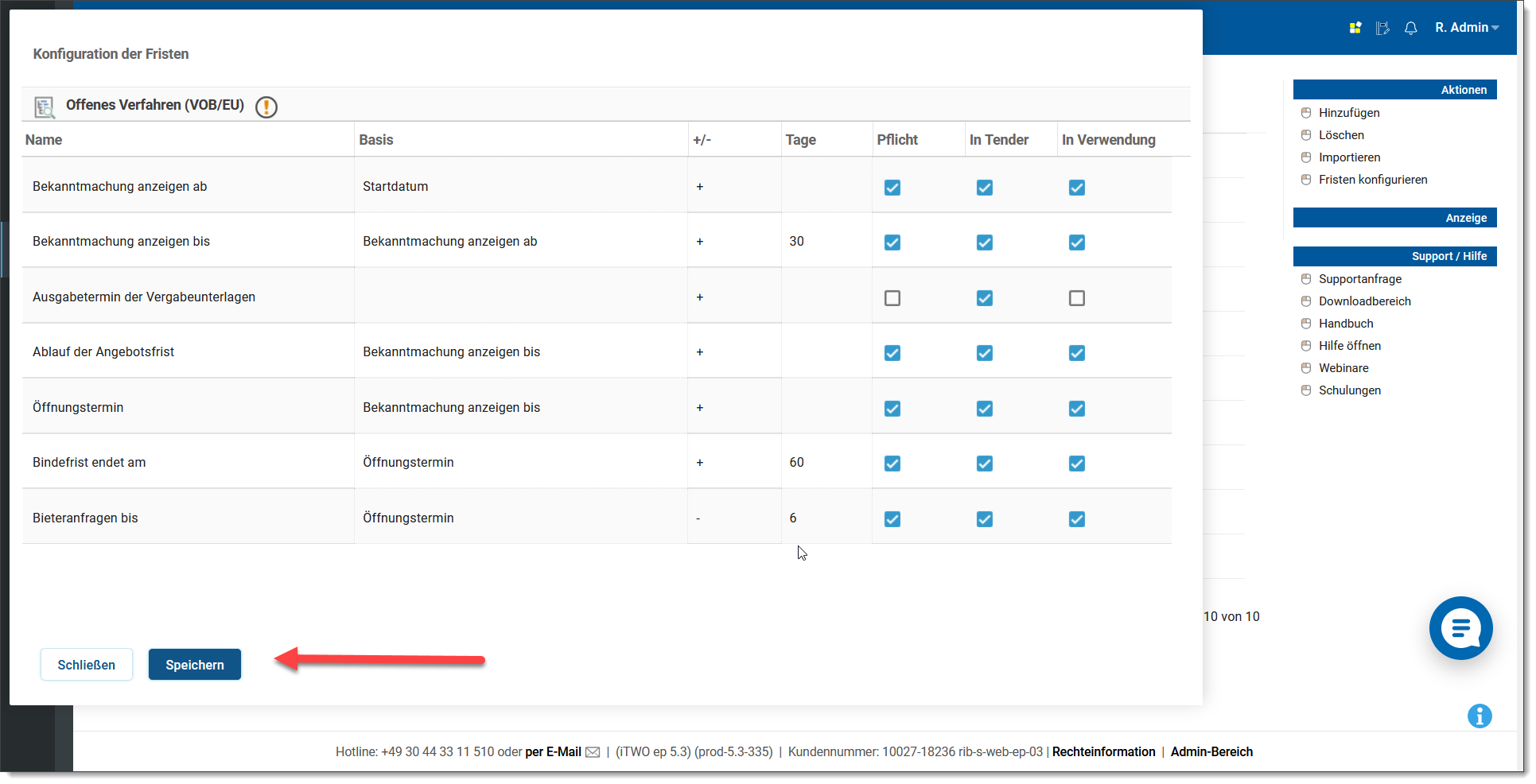Open the chat support bubble

pyautogui.click(x=1460, y=628)
